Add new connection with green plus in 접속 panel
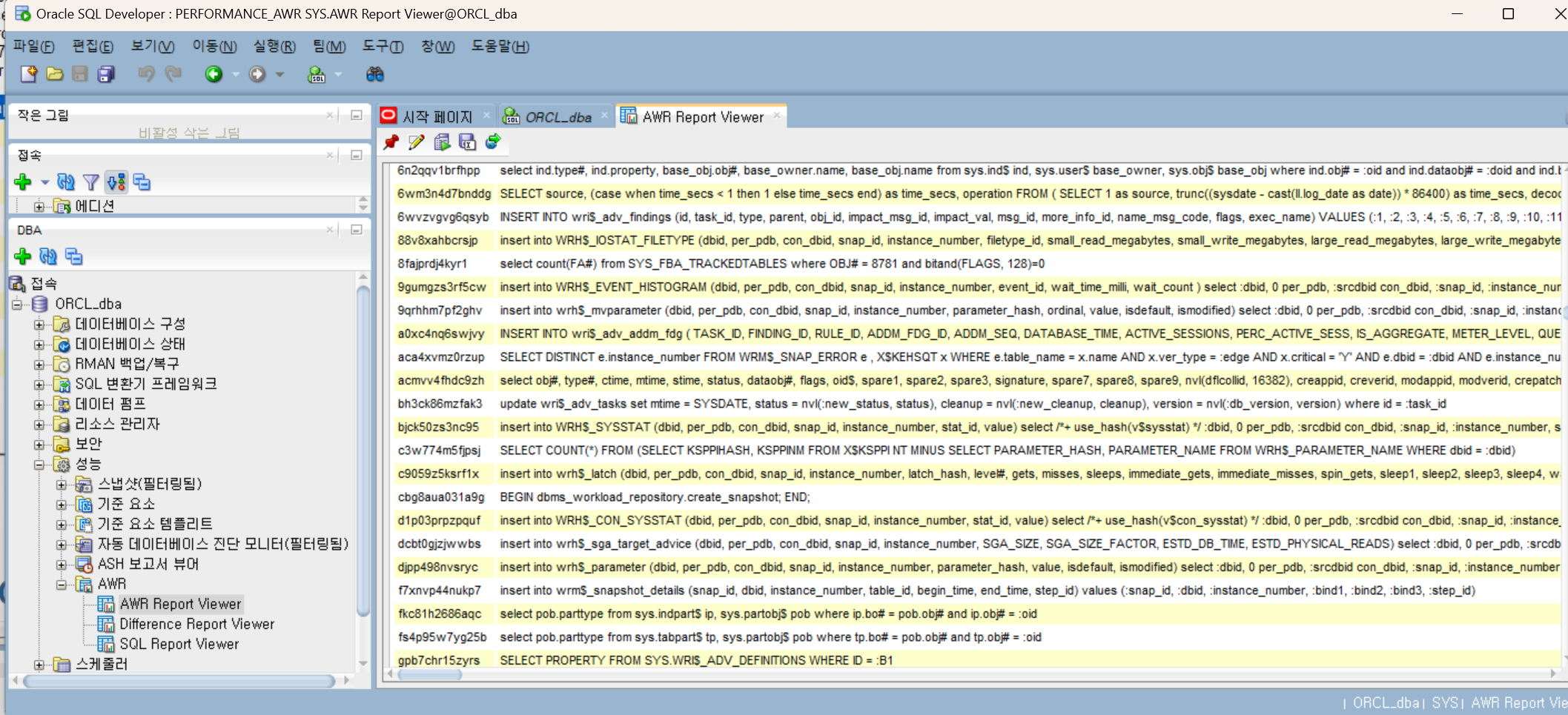This screenshot has width=1568, height=715. coord(23,182)
